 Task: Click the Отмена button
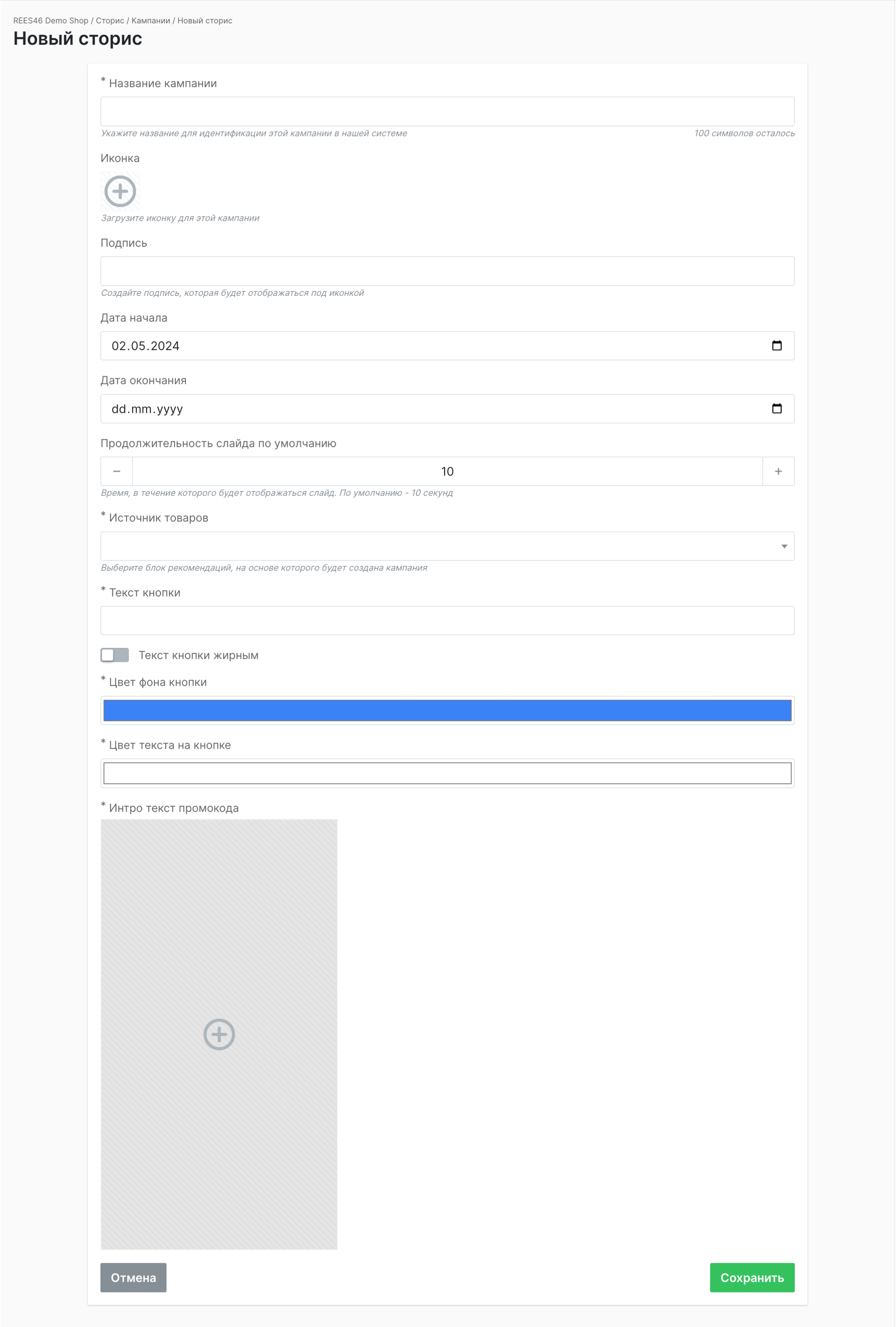click(133, 1277)
